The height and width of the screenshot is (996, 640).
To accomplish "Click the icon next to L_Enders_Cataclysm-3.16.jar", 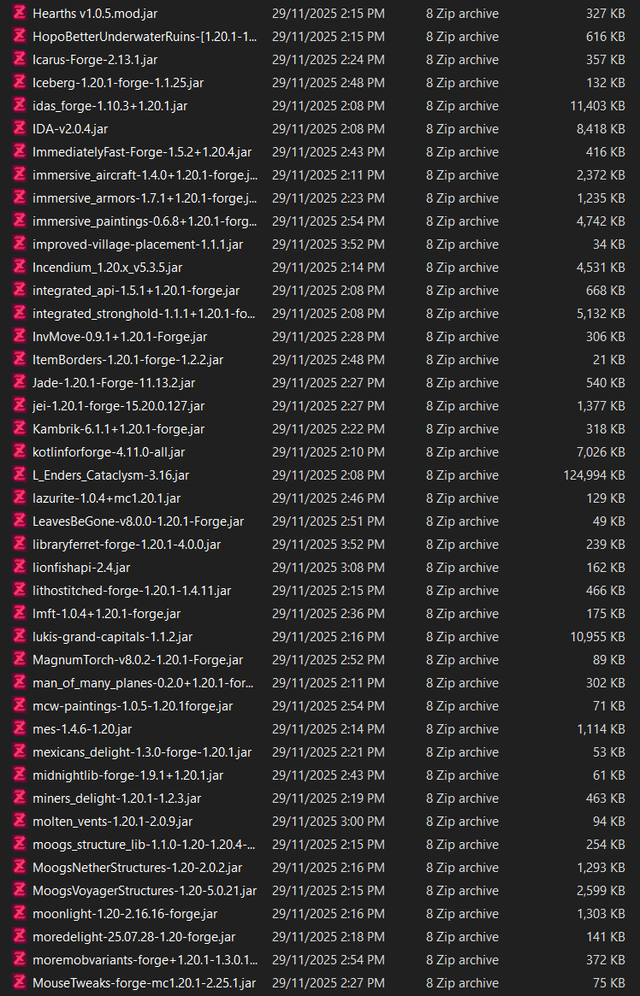I will point(19,476).
